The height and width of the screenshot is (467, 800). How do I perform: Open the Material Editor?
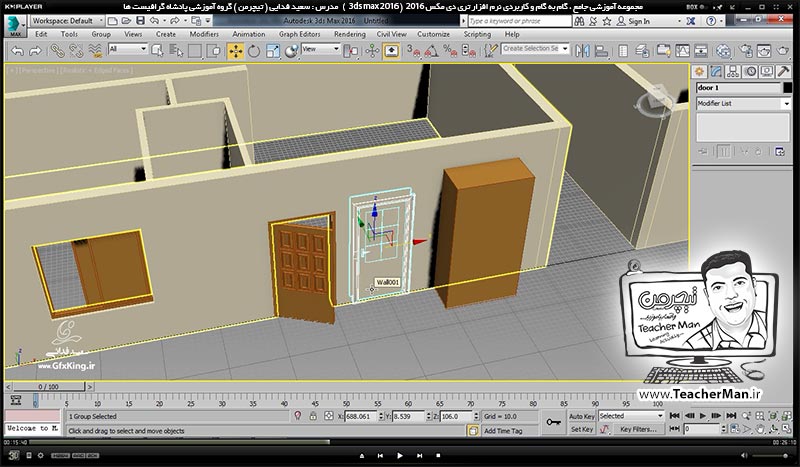tap(723, 51)
